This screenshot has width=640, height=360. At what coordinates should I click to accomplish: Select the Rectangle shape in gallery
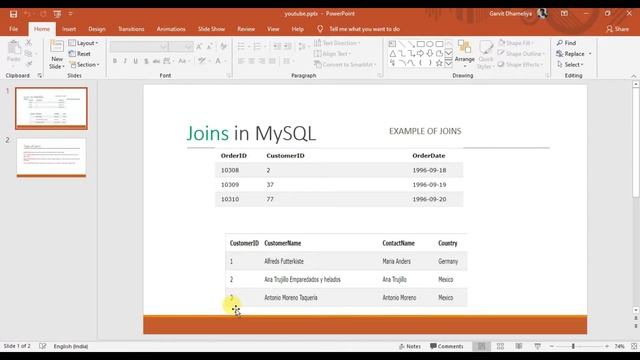[420, 44]
